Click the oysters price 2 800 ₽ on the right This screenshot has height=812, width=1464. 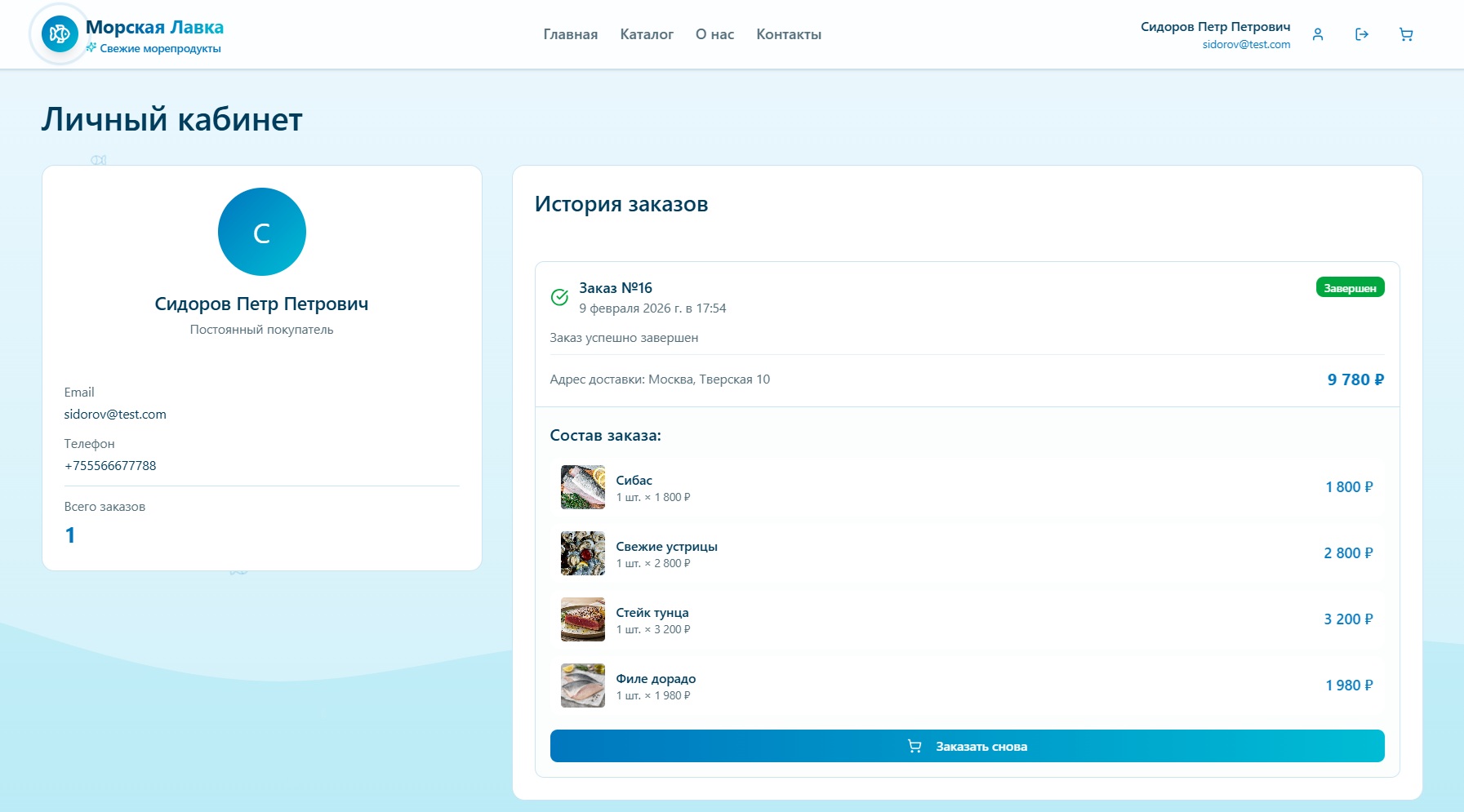(1348, 553)
